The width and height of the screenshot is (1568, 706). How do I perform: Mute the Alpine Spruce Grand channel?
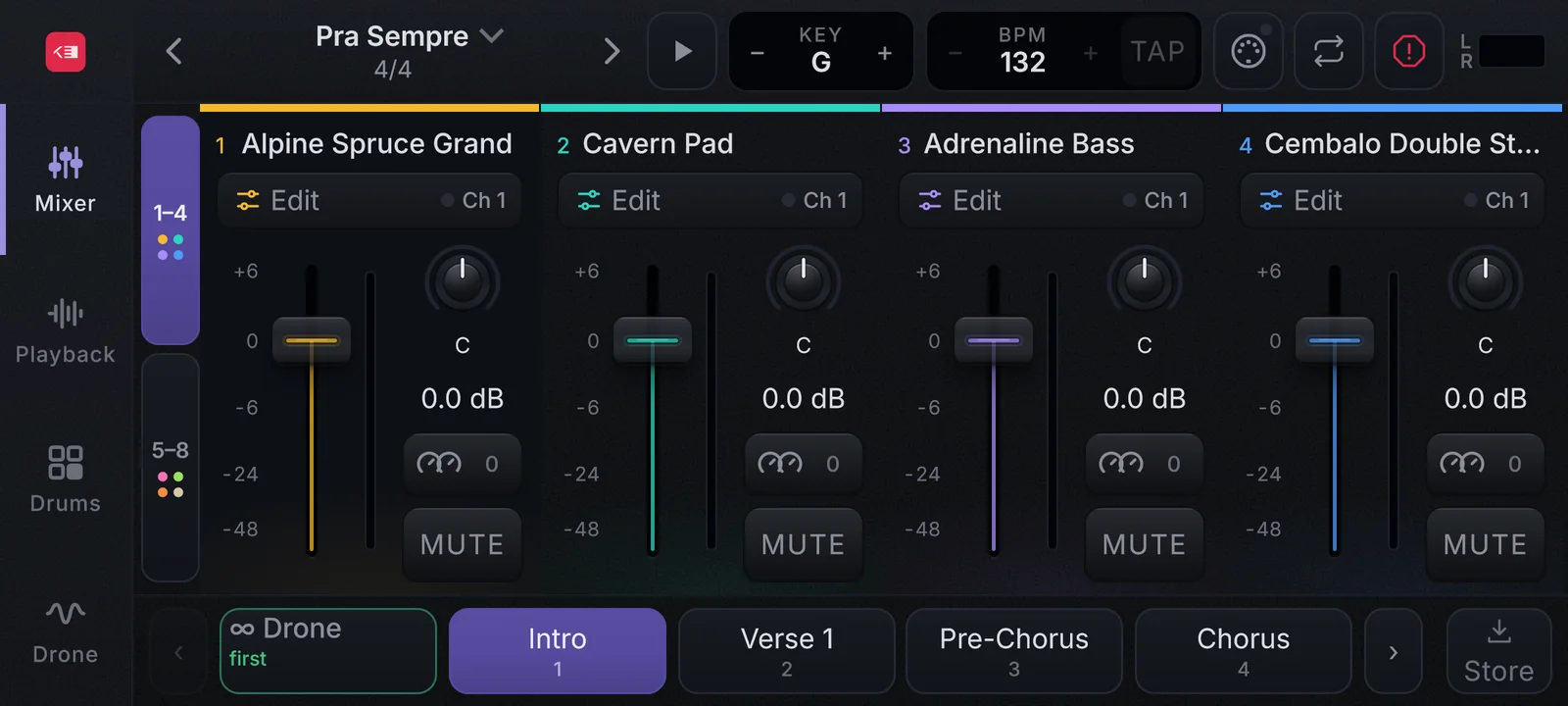point(463,544)
